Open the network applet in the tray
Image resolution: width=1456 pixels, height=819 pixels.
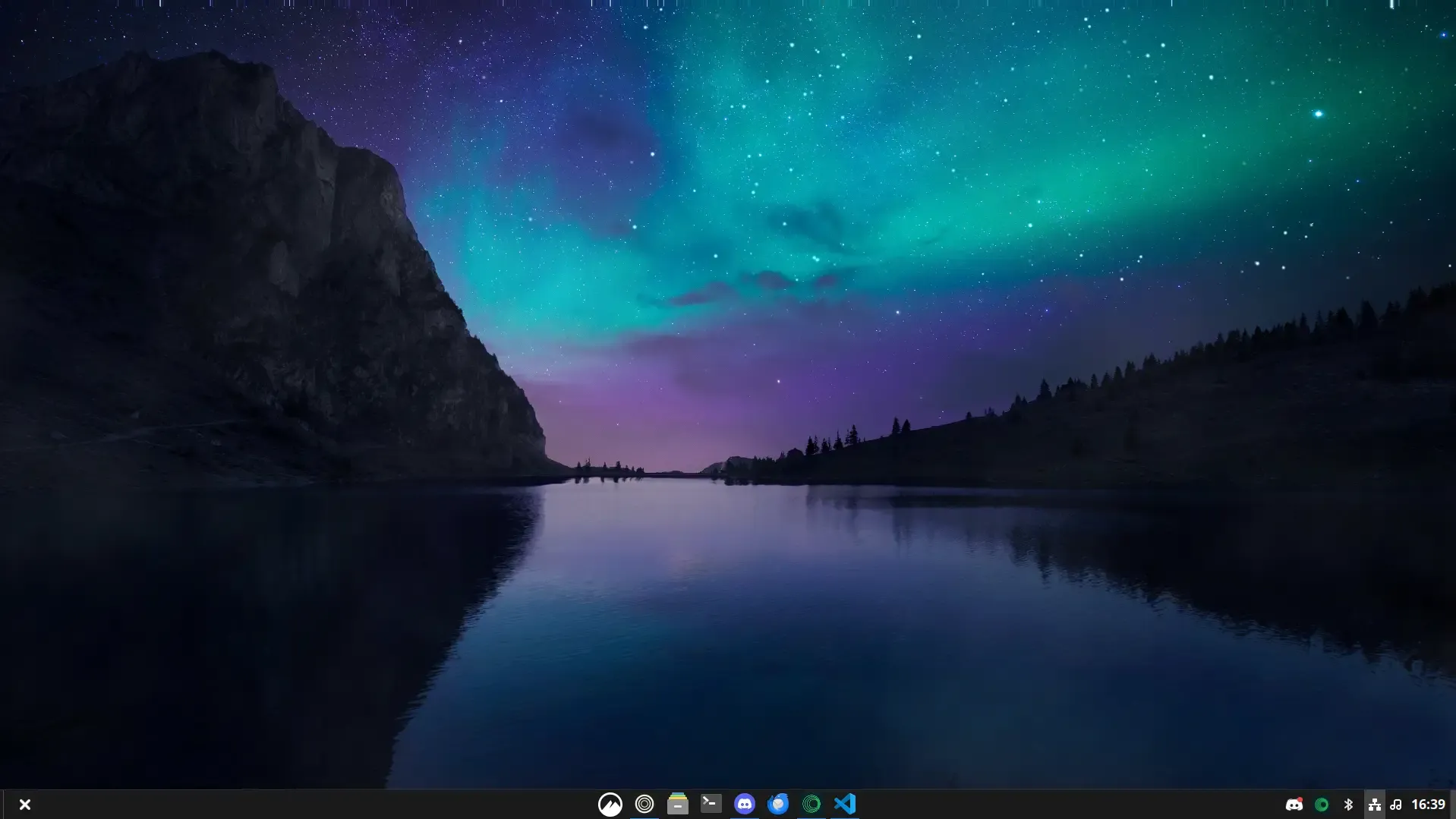(1376, 805)
